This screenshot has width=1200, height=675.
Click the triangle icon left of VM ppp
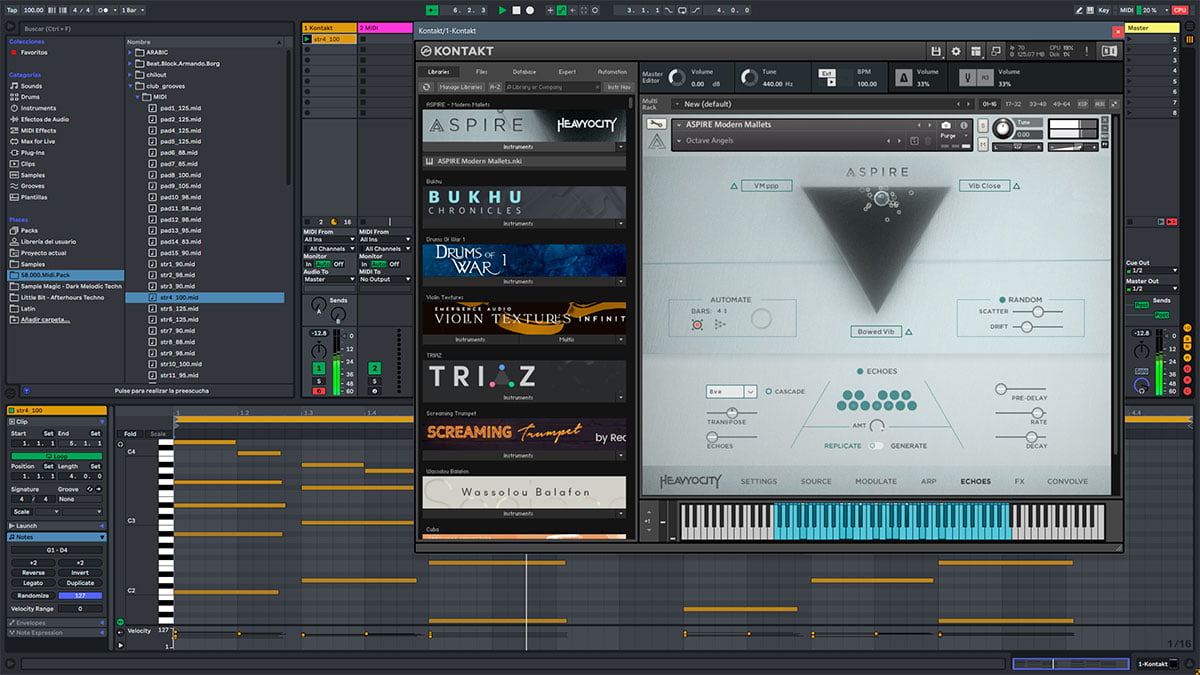point(733,186)
